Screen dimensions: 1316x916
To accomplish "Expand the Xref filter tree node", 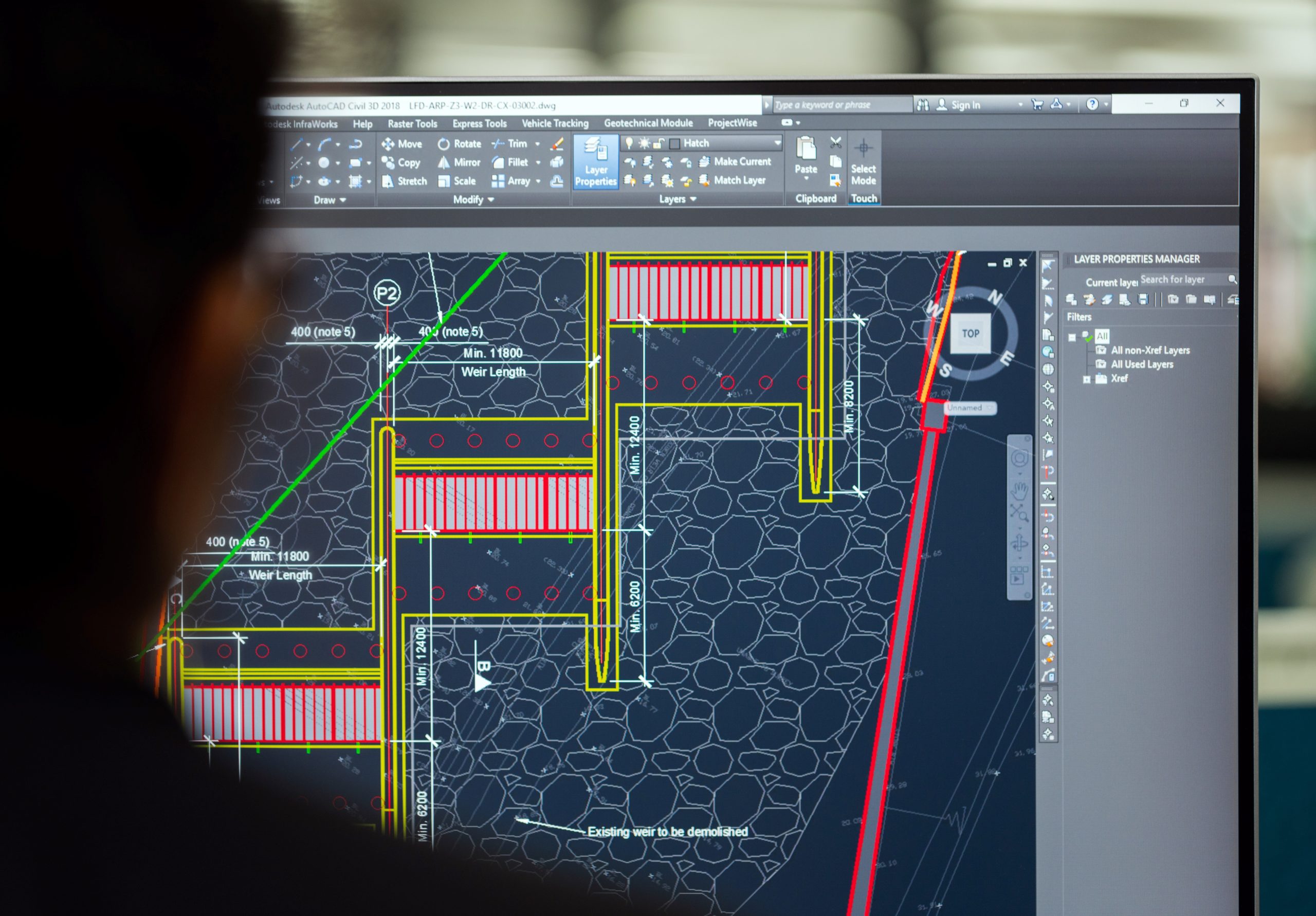I will click(1086, 379).
